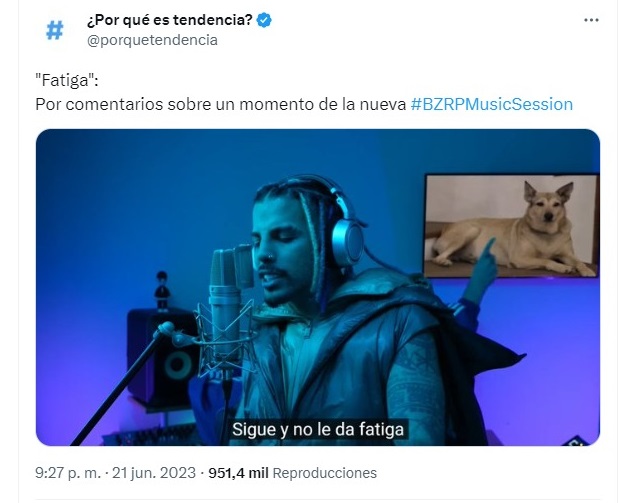Screen dimensions: 620x503
Task: Click the 21 jun. 2023 date
Action: [x=154, y=473]
